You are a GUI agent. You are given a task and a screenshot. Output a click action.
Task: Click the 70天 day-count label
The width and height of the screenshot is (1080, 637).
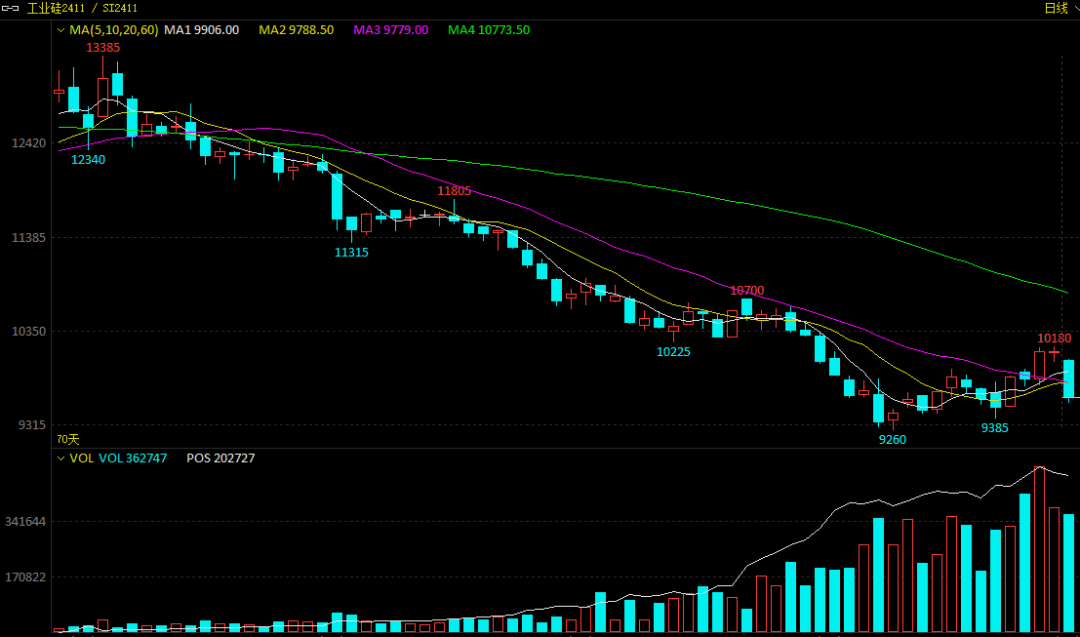(x=68, y=439)
